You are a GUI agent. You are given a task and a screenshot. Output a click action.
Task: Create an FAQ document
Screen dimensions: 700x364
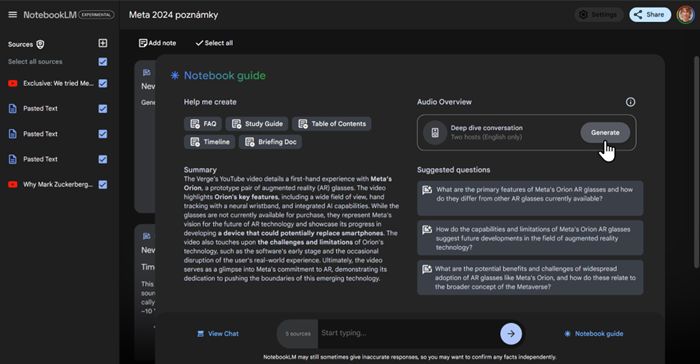click(203, 124)
